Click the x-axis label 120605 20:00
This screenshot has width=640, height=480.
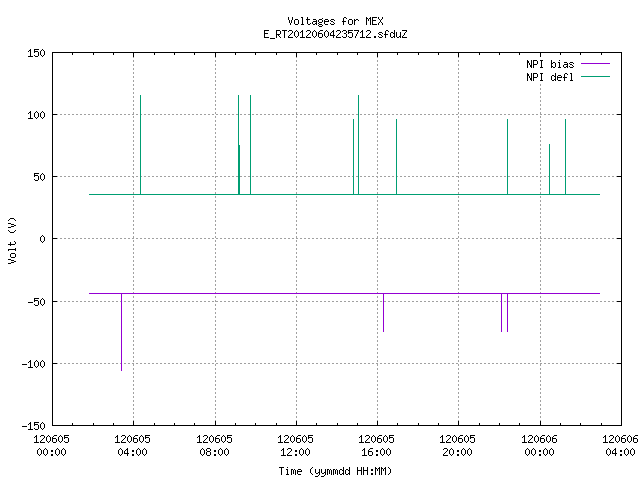point(457,445)
